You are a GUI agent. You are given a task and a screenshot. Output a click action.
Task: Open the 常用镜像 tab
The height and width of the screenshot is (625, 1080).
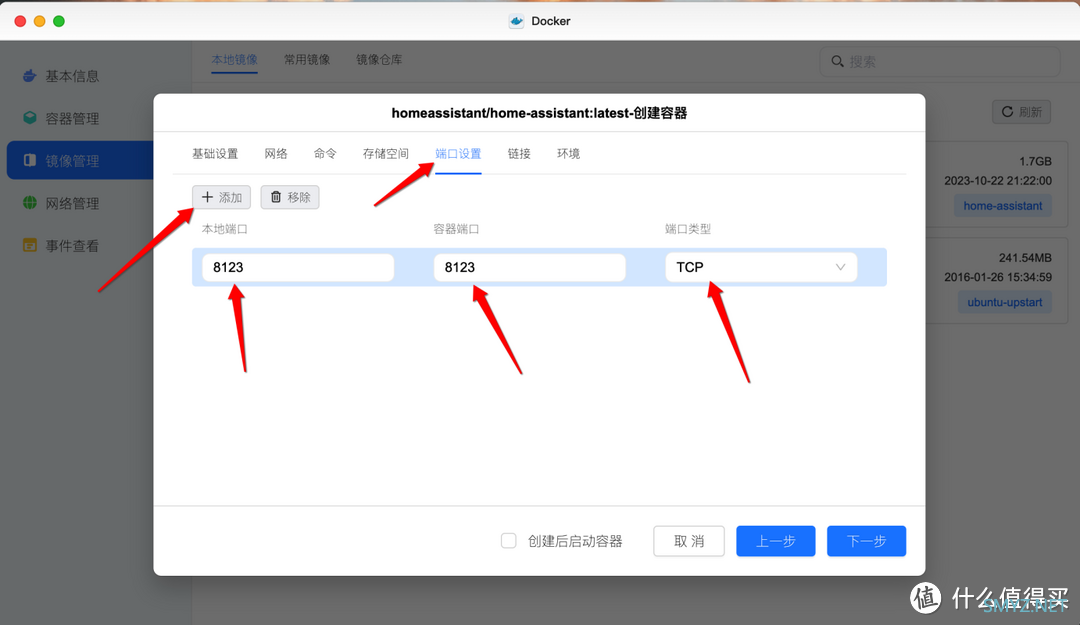tap(307, 60)
